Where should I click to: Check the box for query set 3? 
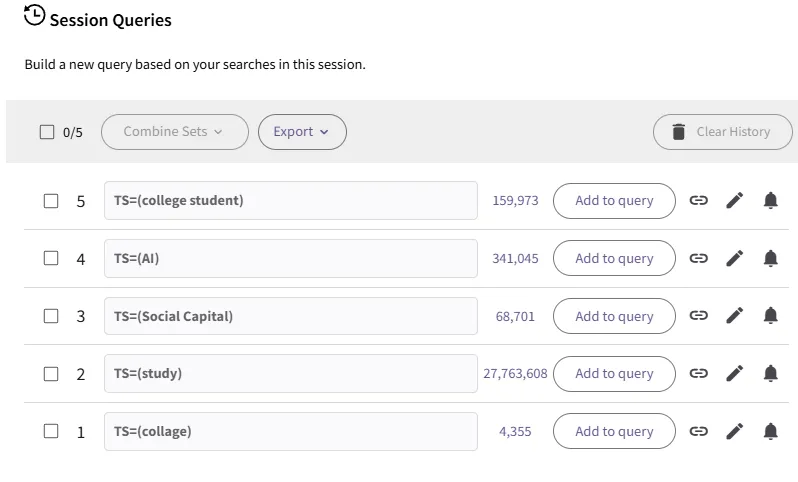[x=51, y=316]
